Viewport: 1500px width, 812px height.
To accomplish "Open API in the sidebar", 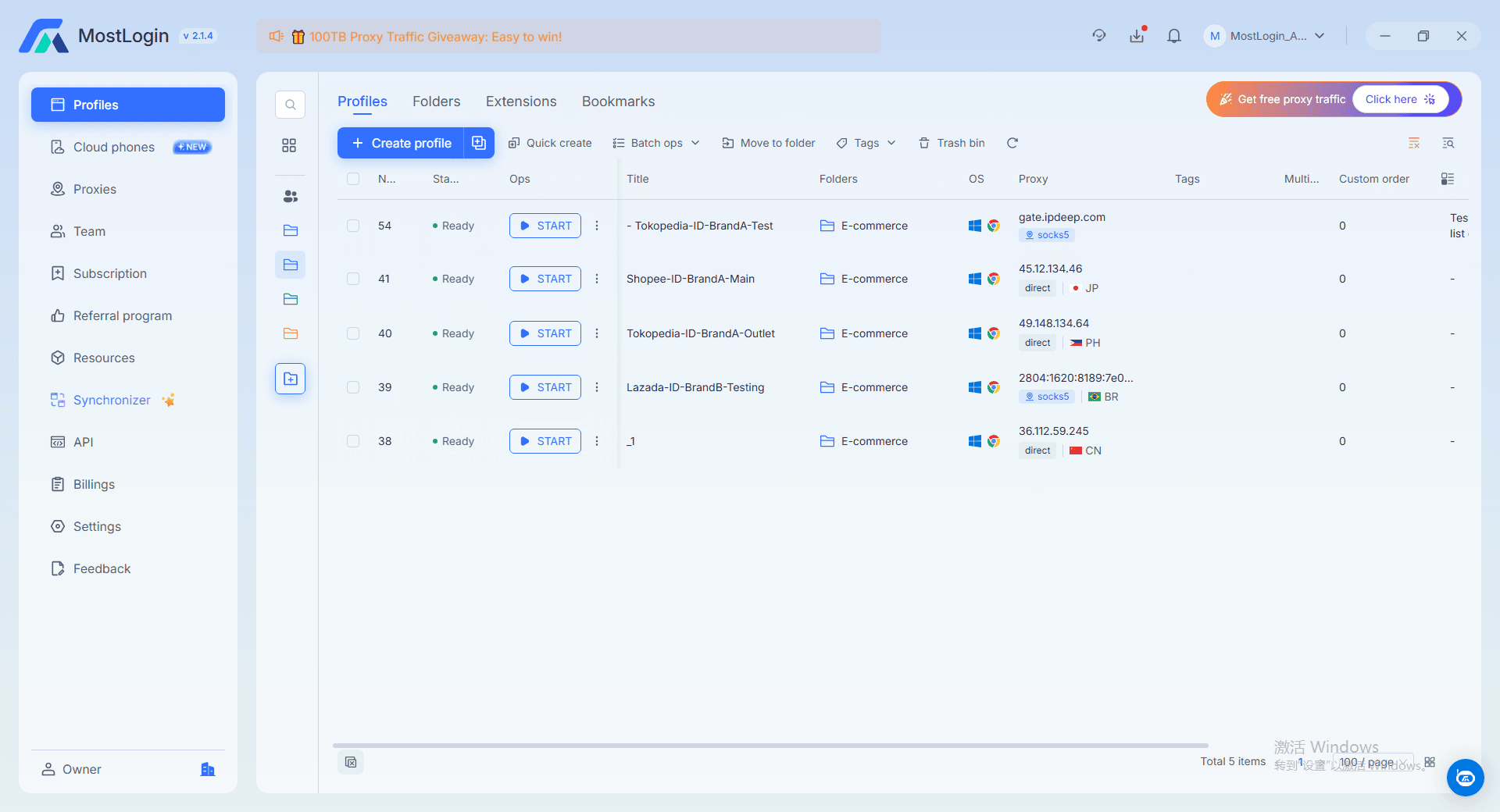I will coord(128,442).
